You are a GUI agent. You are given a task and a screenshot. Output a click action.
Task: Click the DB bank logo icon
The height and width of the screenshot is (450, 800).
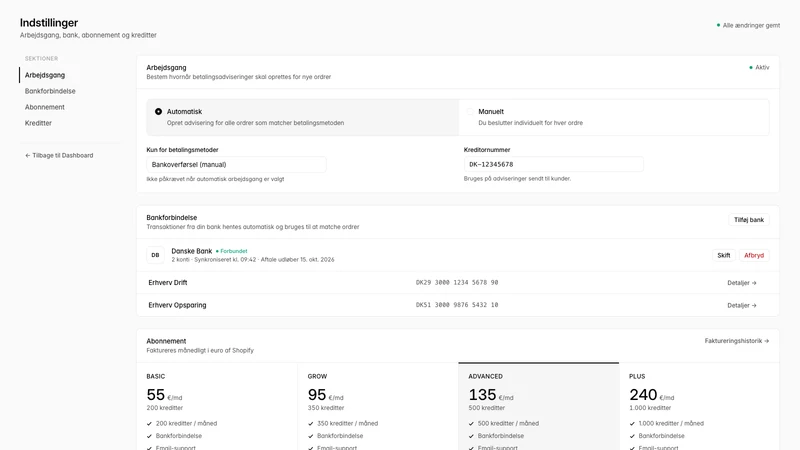coord(155,255)
